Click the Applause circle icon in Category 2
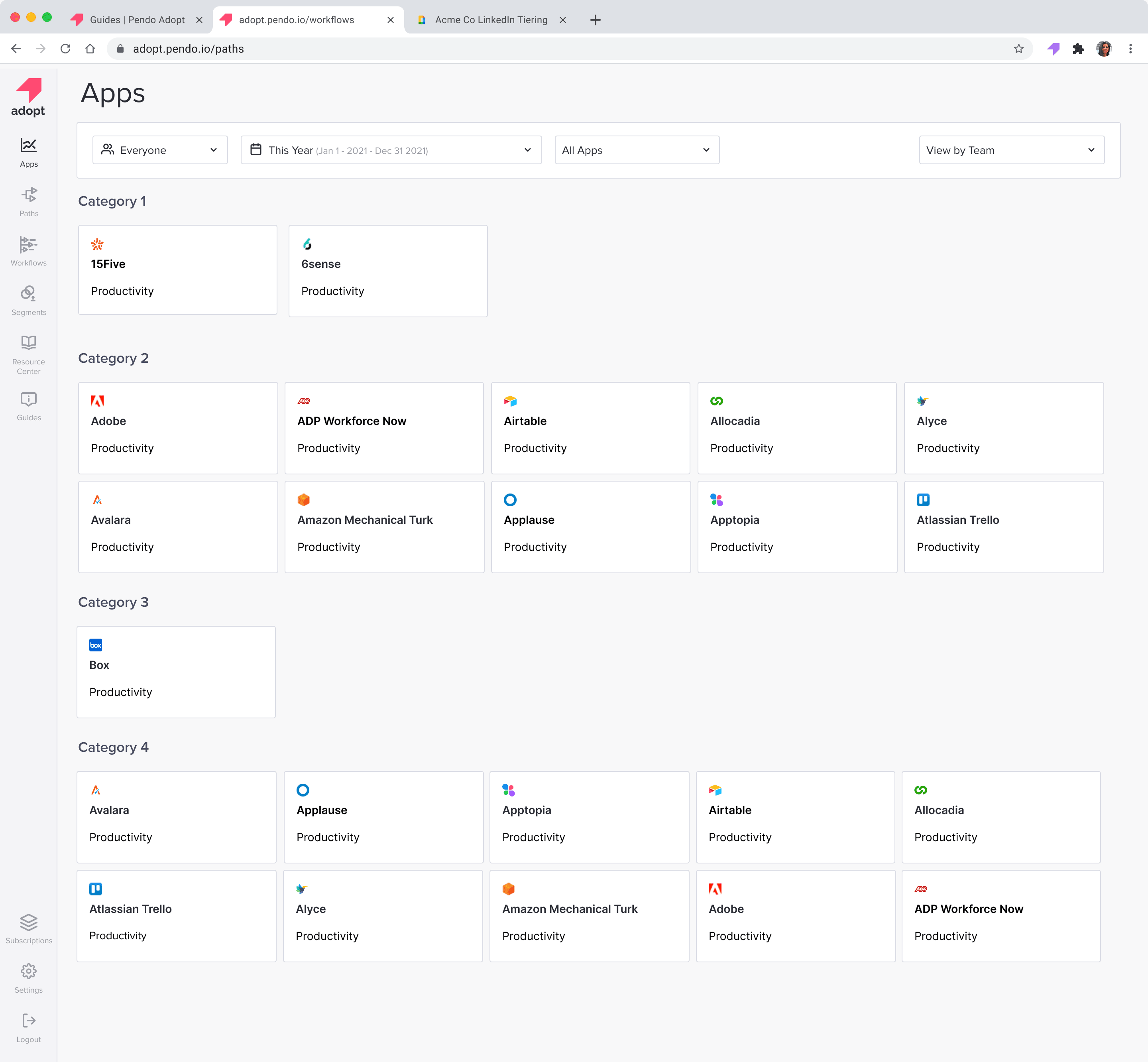1148x1062 pixels. coord(510,500)
